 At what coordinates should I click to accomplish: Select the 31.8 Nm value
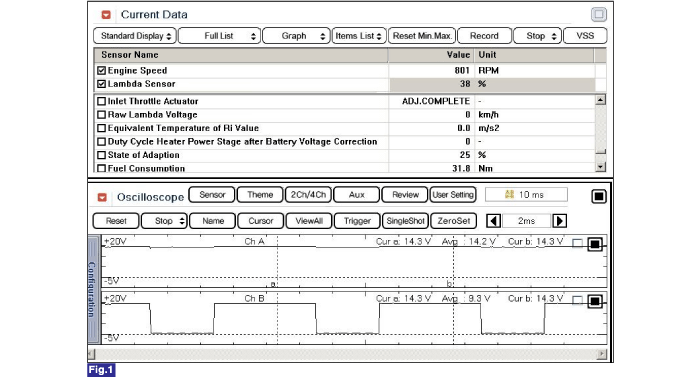coord(431,168)
